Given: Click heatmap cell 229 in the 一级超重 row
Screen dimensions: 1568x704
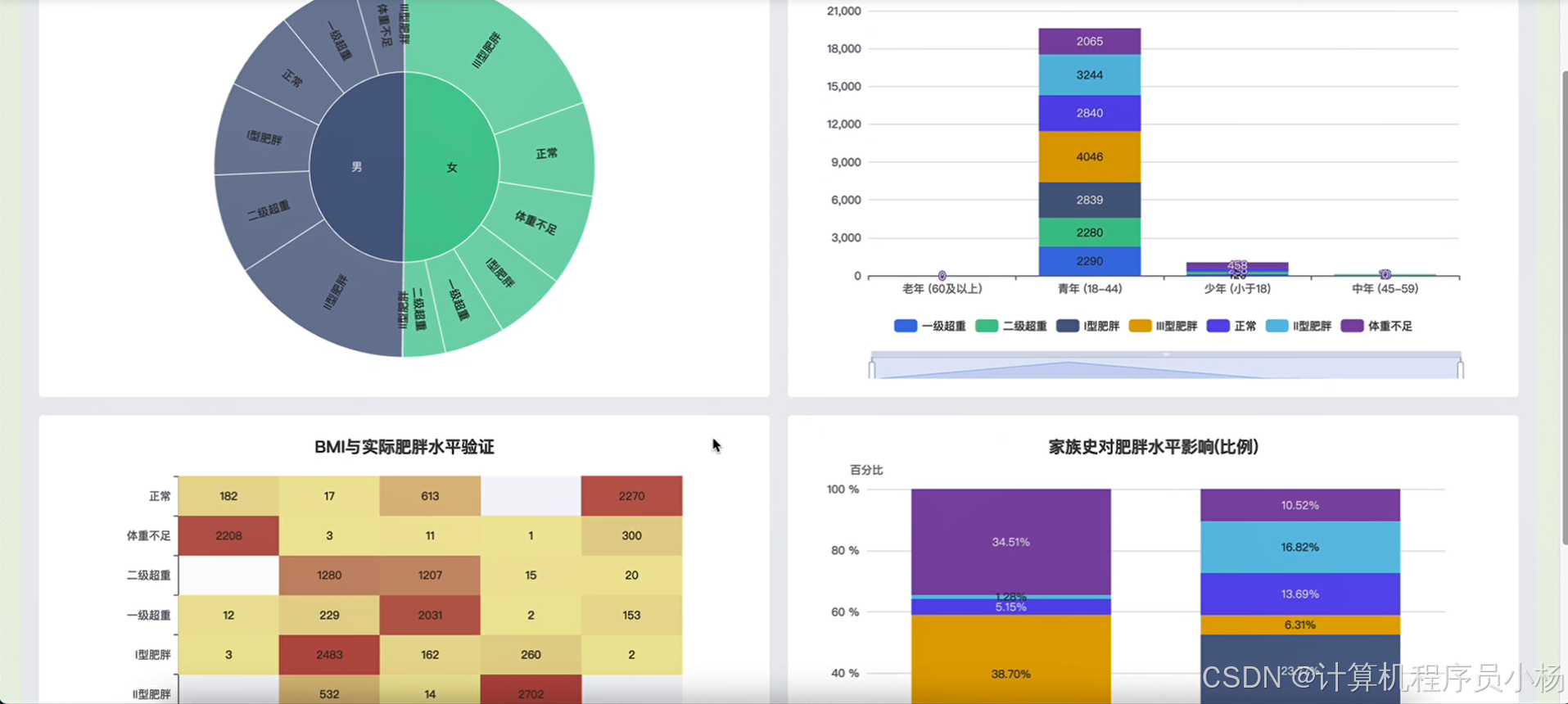Looking at the screenshot, I should [x=329, y=615].
